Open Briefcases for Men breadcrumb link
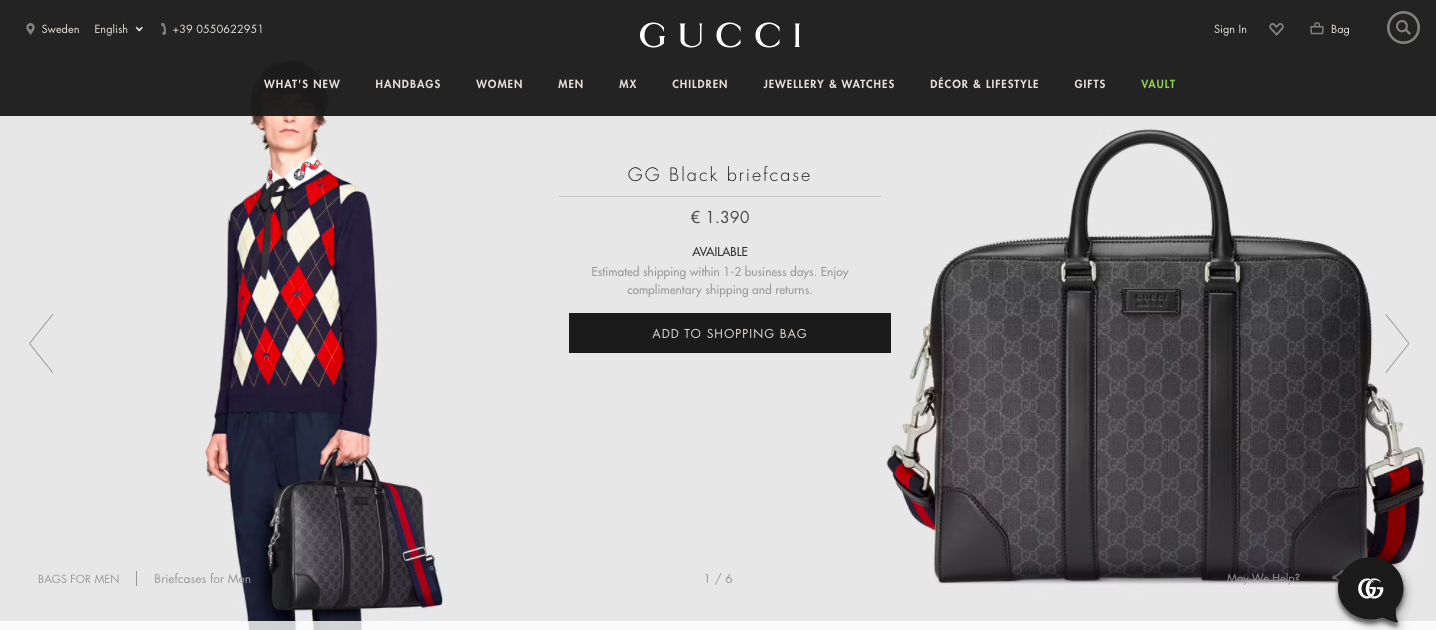1436x630 pixels. click(x=202, y=578)
